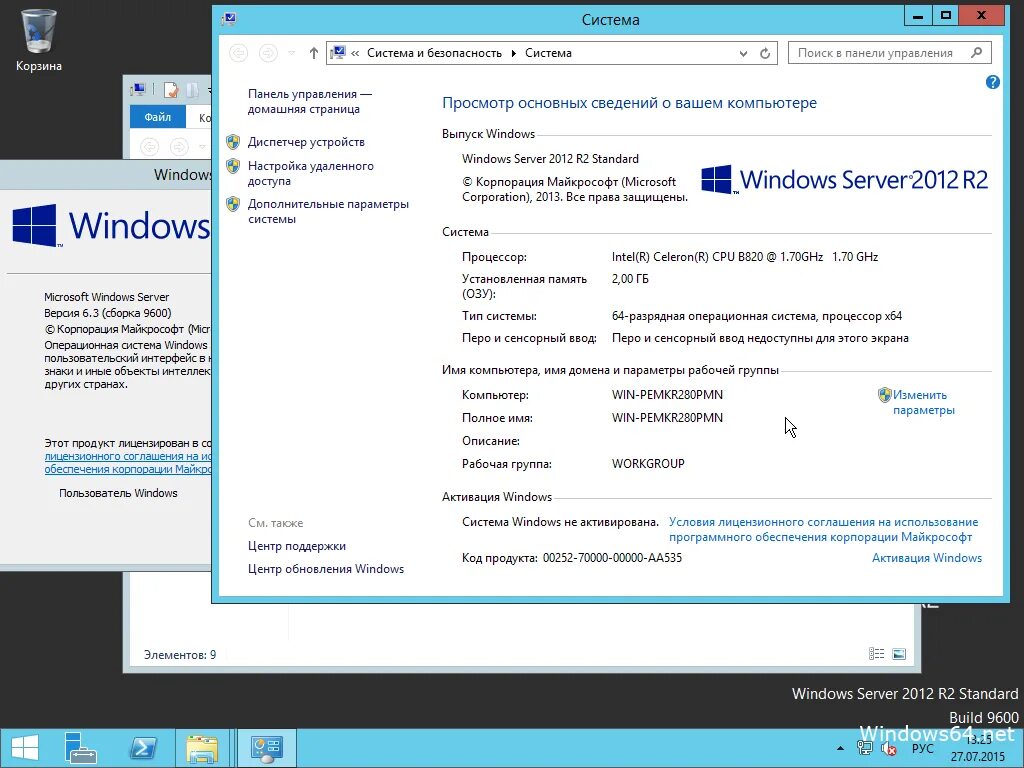Click processor value Intel Celeron B820 text
Viewport: 1024px width, 768px height.
coord(744,257)
